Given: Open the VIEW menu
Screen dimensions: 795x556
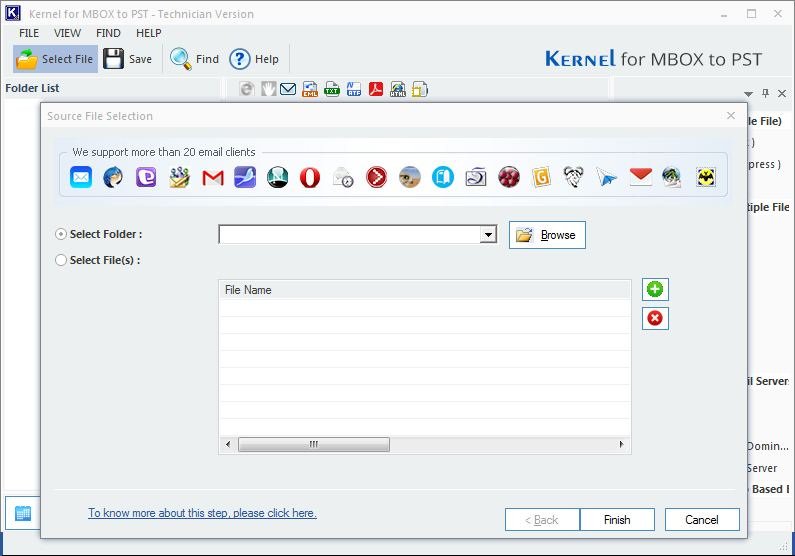Looking at the screenshot, I should pos(67,33).
